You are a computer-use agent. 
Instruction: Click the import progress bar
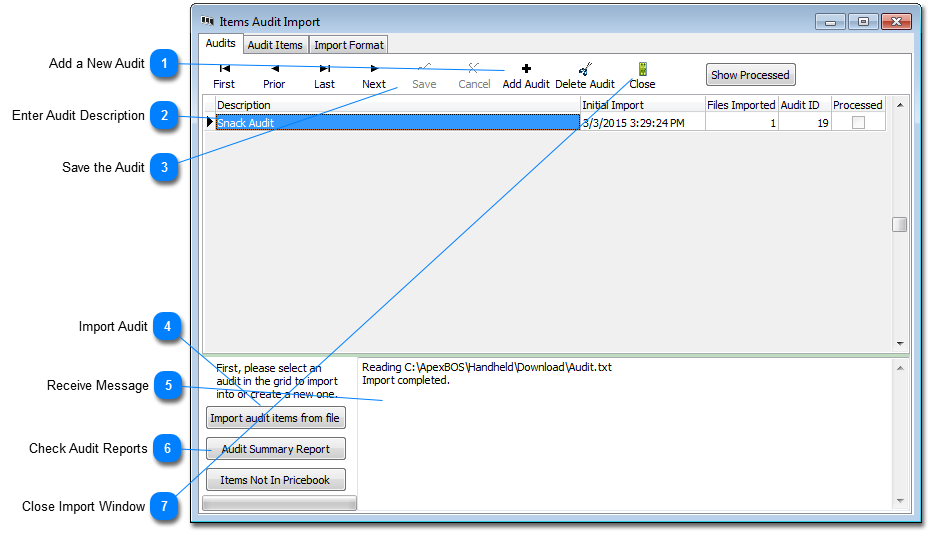[x=279, y=503]
